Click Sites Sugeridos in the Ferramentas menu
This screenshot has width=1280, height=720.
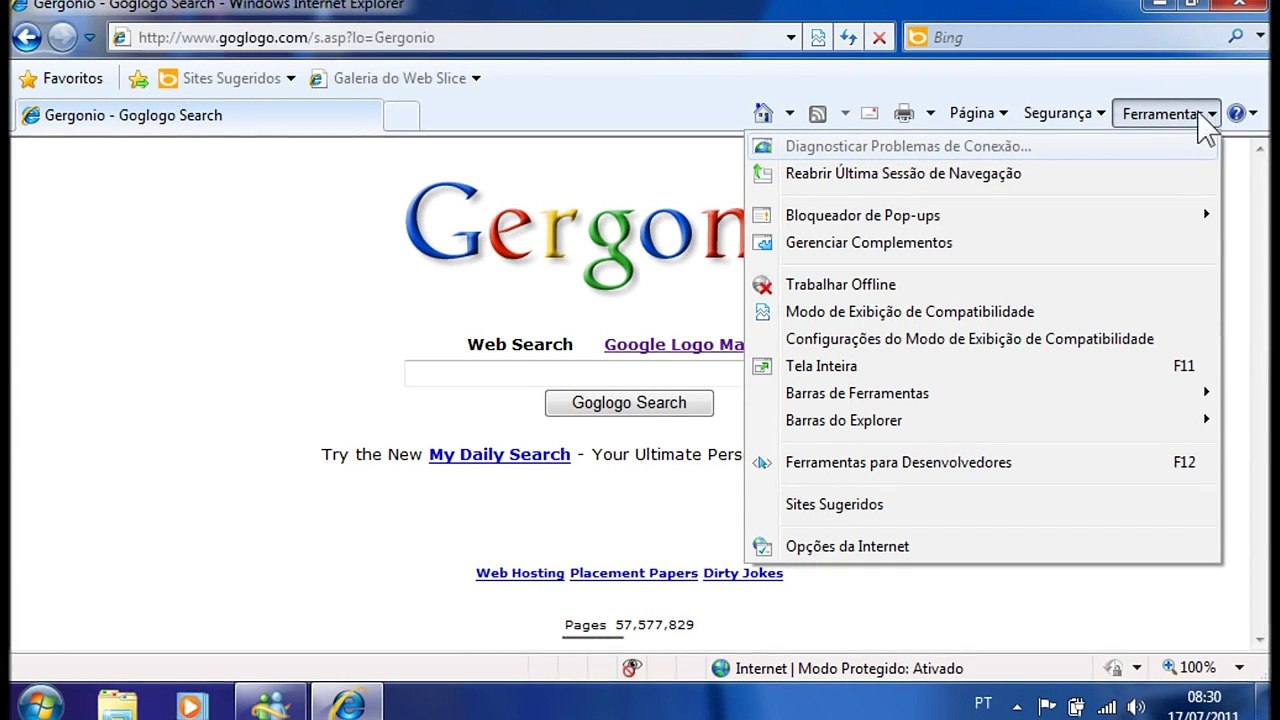pos(983,504)
